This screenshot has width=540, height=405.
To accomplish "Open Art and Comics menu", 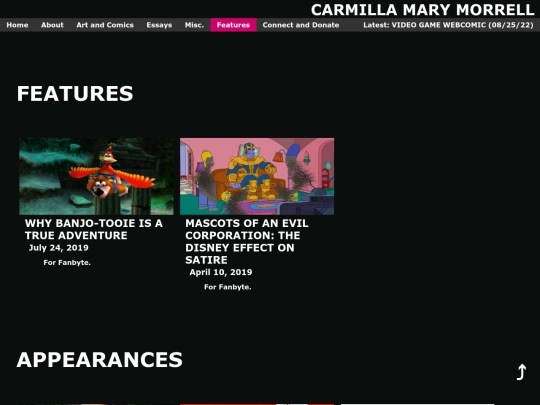I will (x=105, y=25).
